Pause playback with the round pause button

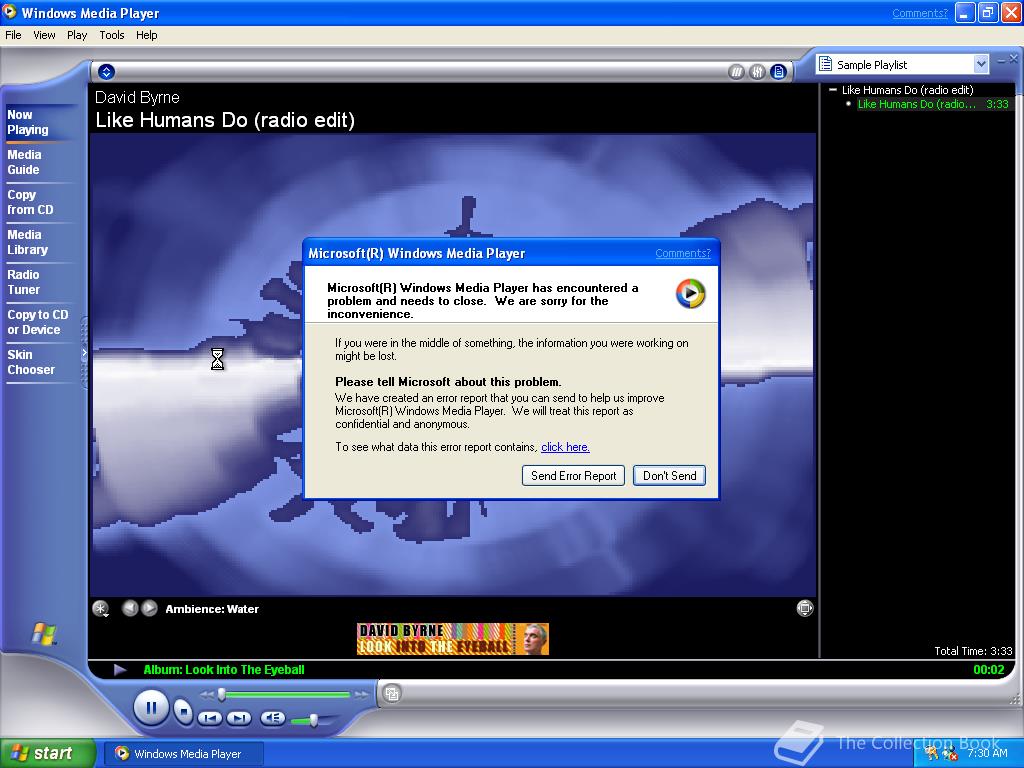[x=151, y=708]
